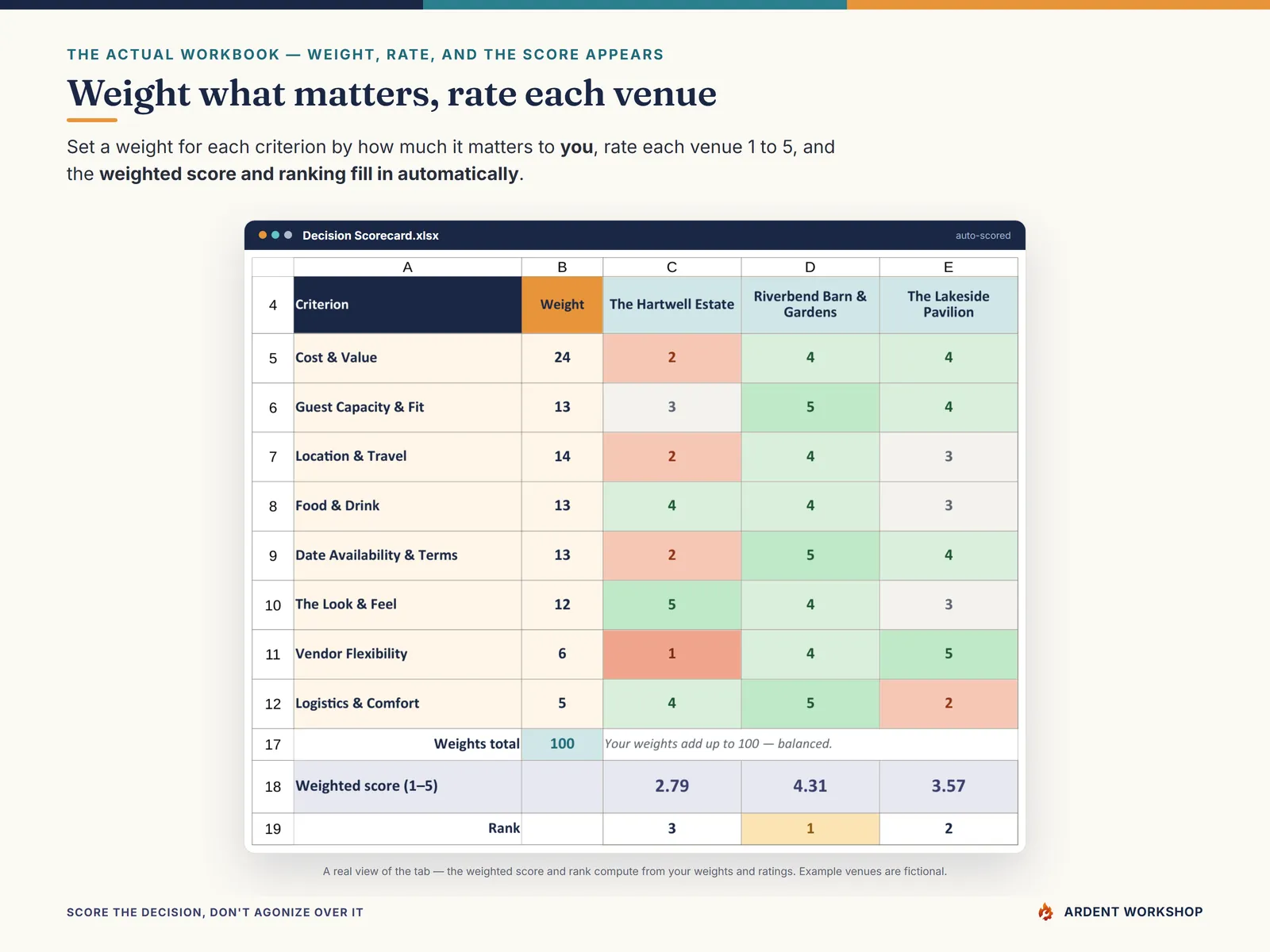This screenshot has height=952, width=1270.
Task: Click the orange window dot in title bar
Action: pyautogui.click(x=263, y=235)
